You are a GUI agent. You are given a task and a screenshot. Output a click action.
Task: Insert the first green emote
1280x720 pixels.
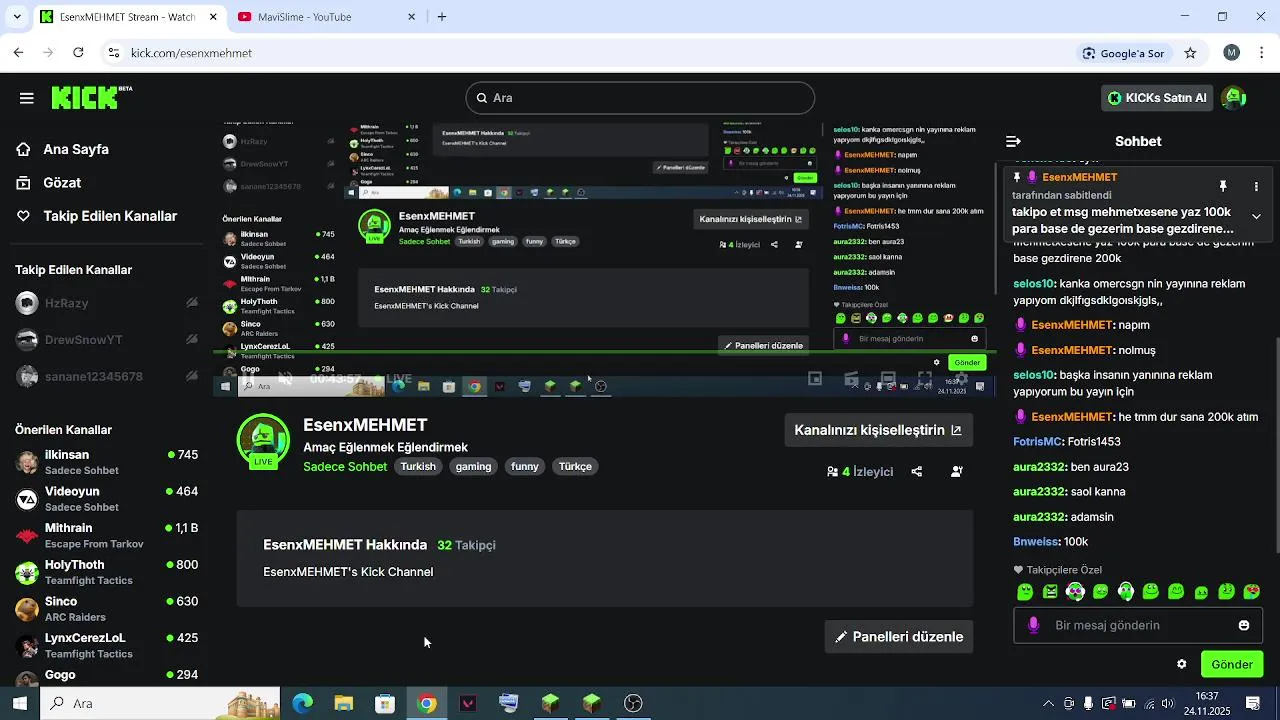(x=1025, y=592)
